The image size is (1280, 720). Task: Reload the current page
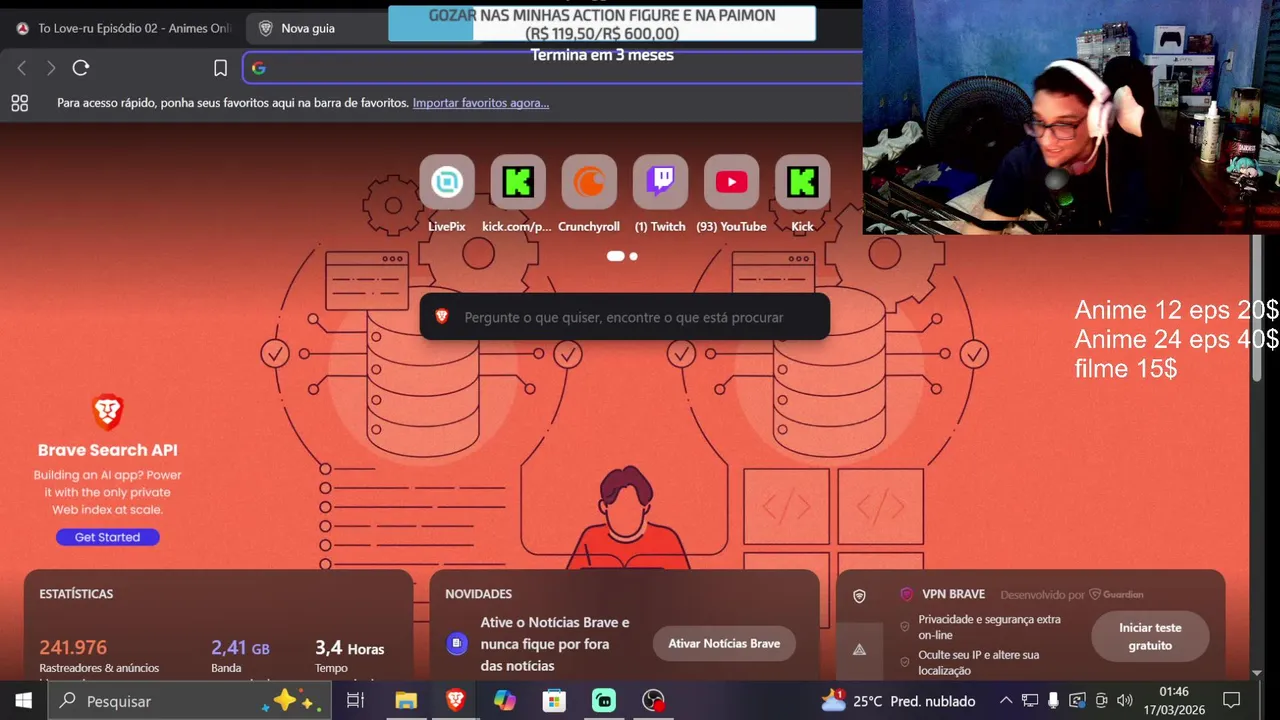tap(81, 68)
